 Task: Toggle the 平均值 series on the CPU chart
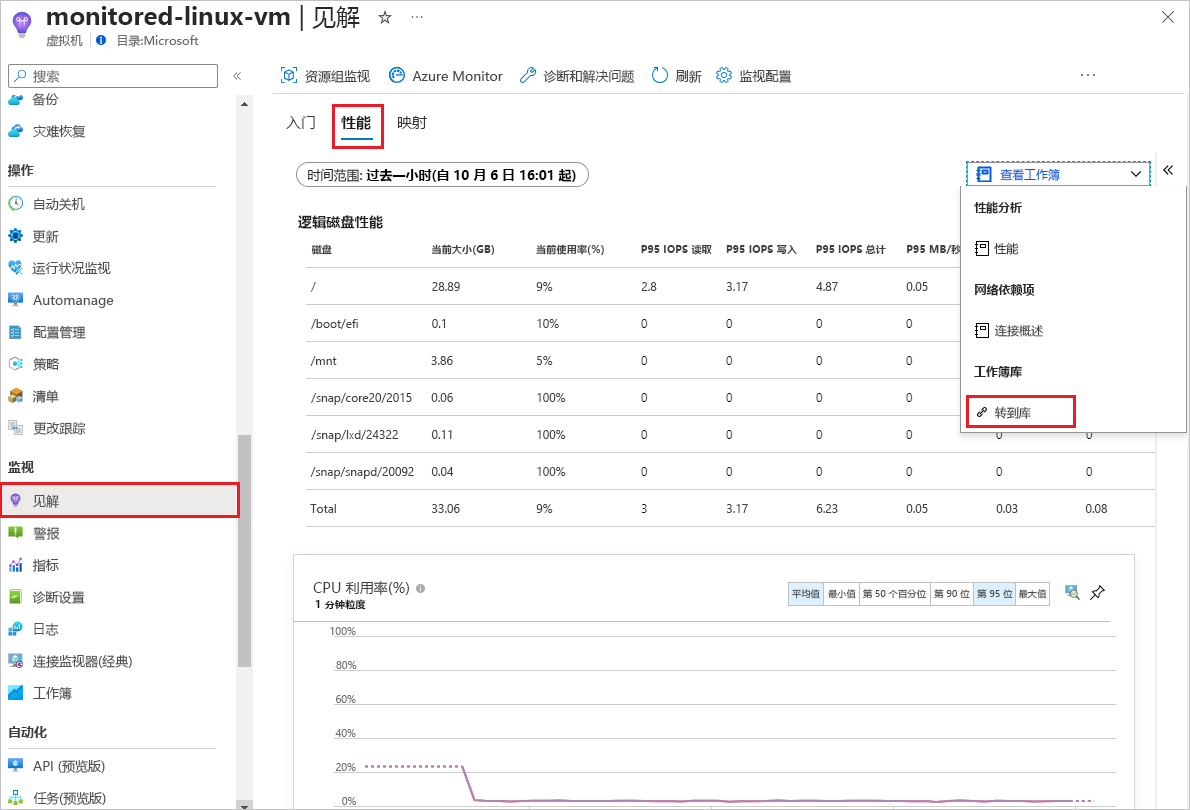pos(806,594)
